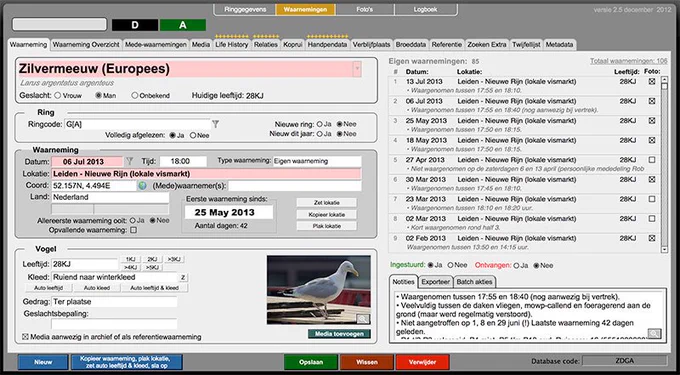The width and height of the screenshot is (680, 375).
Task: Click the gull photo thumbnail
Action: tap(318, 290)
